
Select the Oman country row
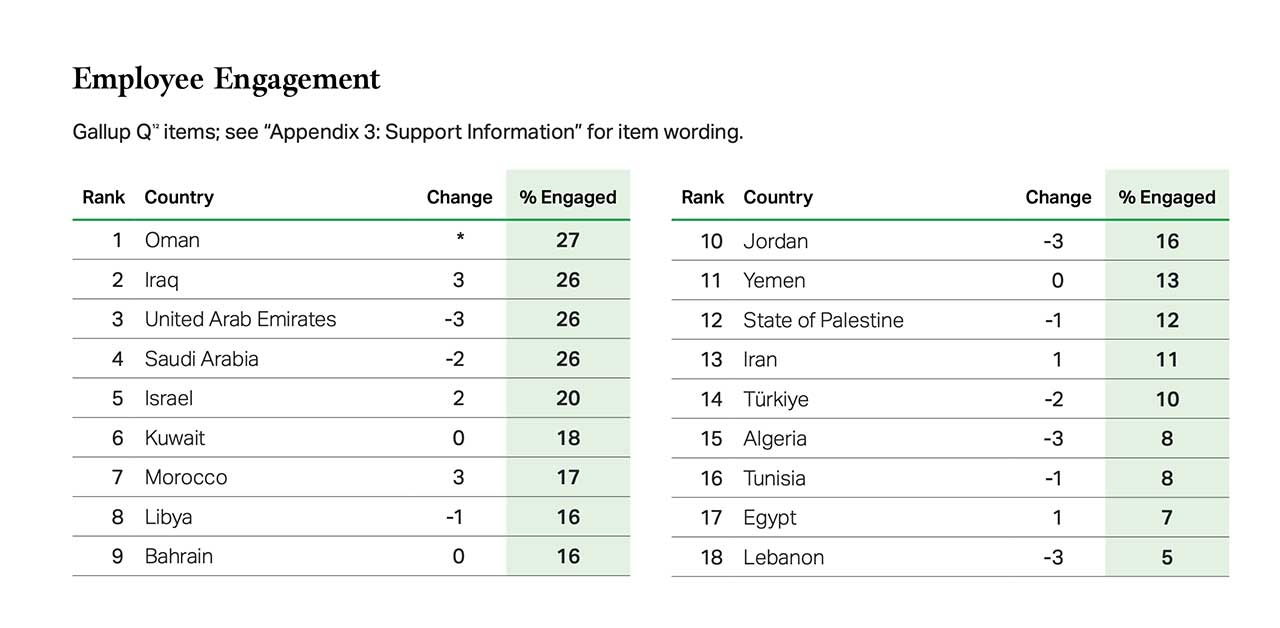click(x=351, y=240)
